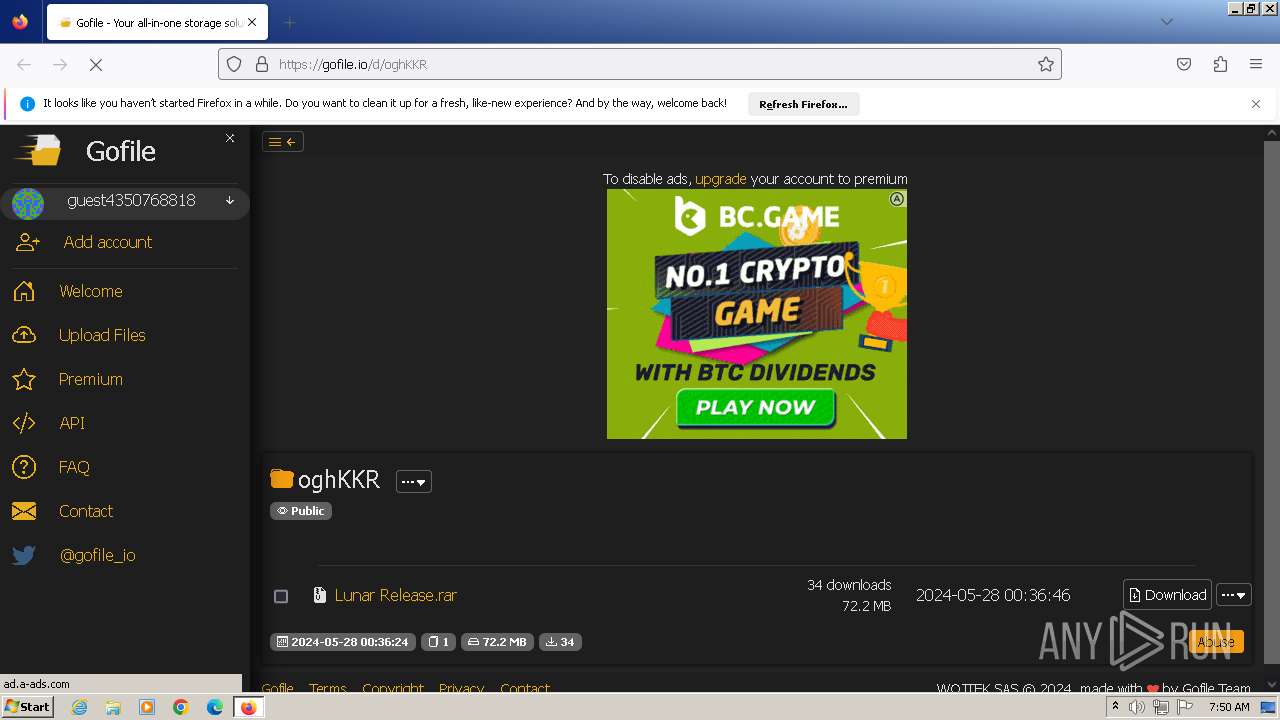Click the archive file icon beside Lunar Release.rar
The height and width of the screenshot is (720, 1280).
pos(320,595)
